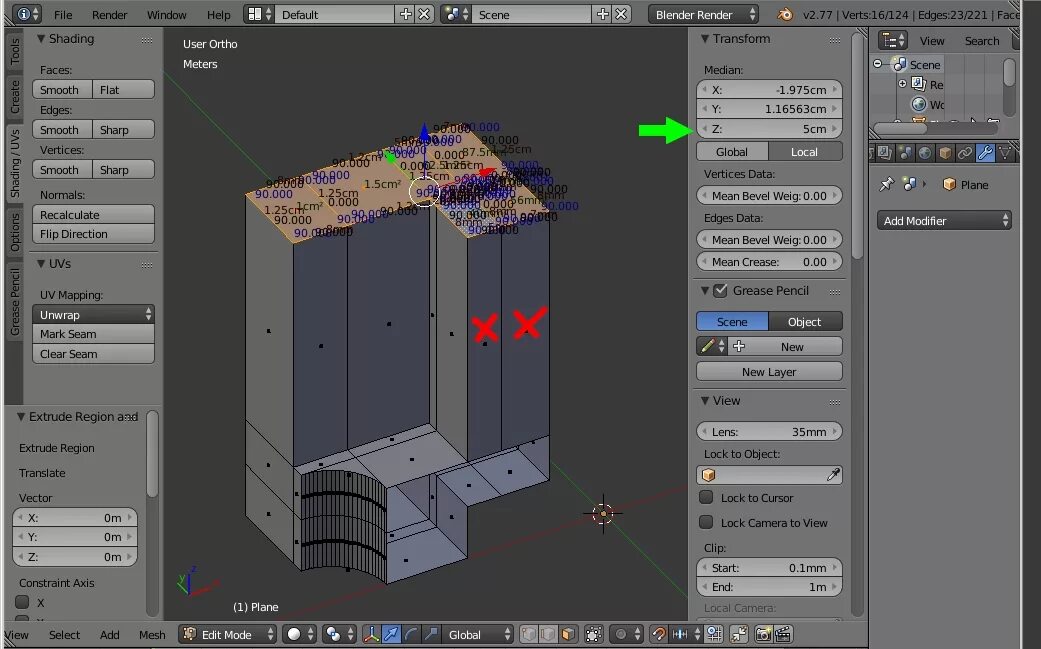Viewport: 1041px width, 649px height.
Task: Toggle the auto merge editing icon
Action: (x=740, y=634)
